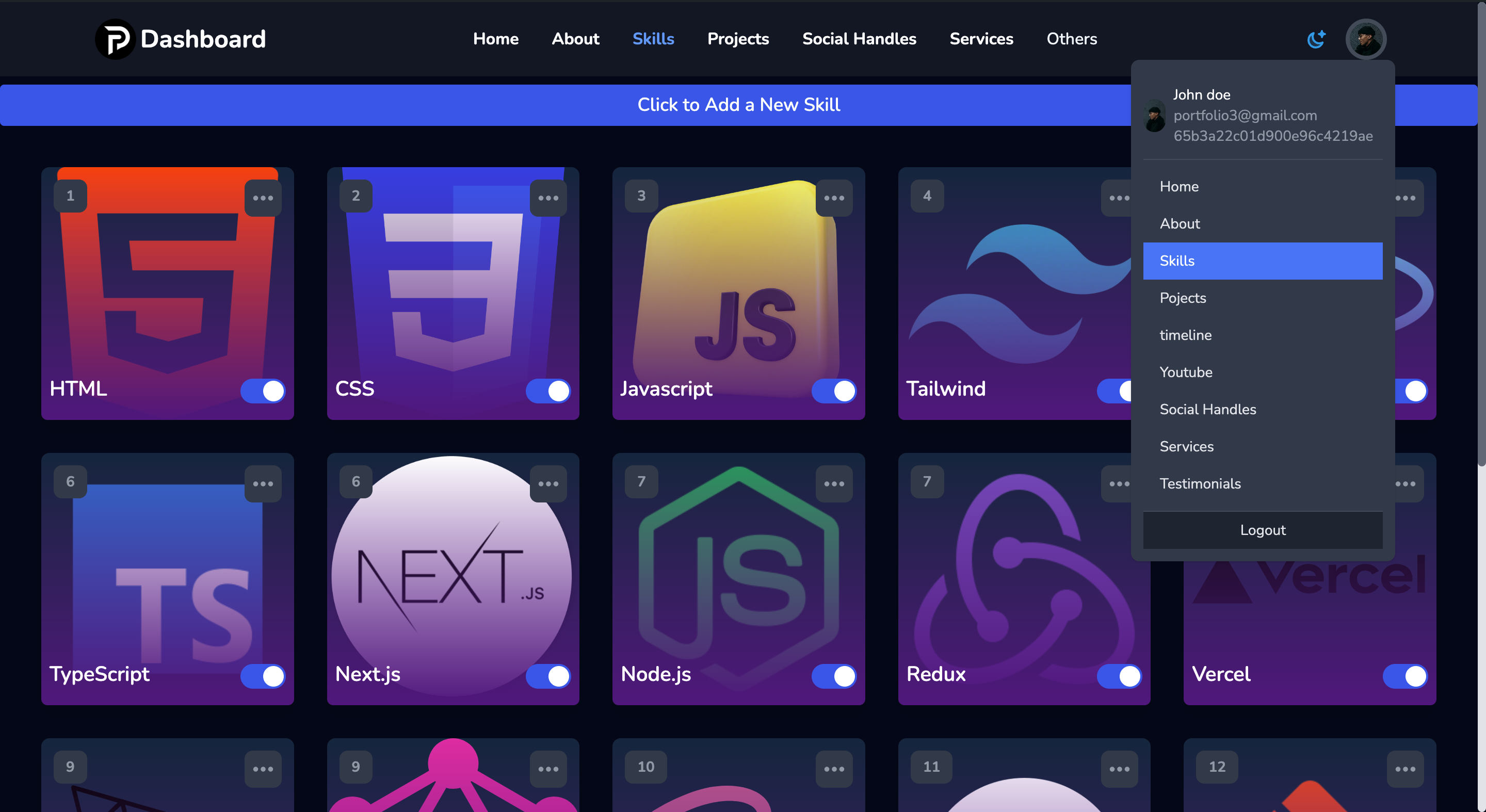Image resolution: width=1486 pixels, height=812 pixels.
Task: Choose About in the profile dropdown
Action: [x=1263, y=224]
